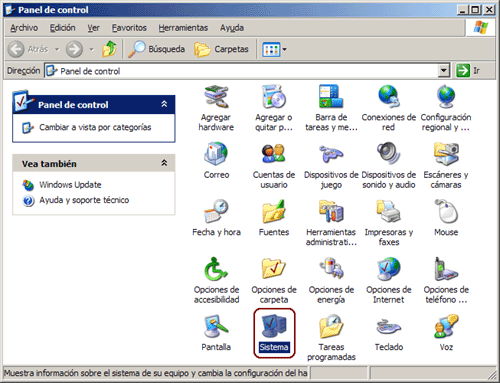Open the Mouse icon
The image size is (500, 383).
point(446,211)
